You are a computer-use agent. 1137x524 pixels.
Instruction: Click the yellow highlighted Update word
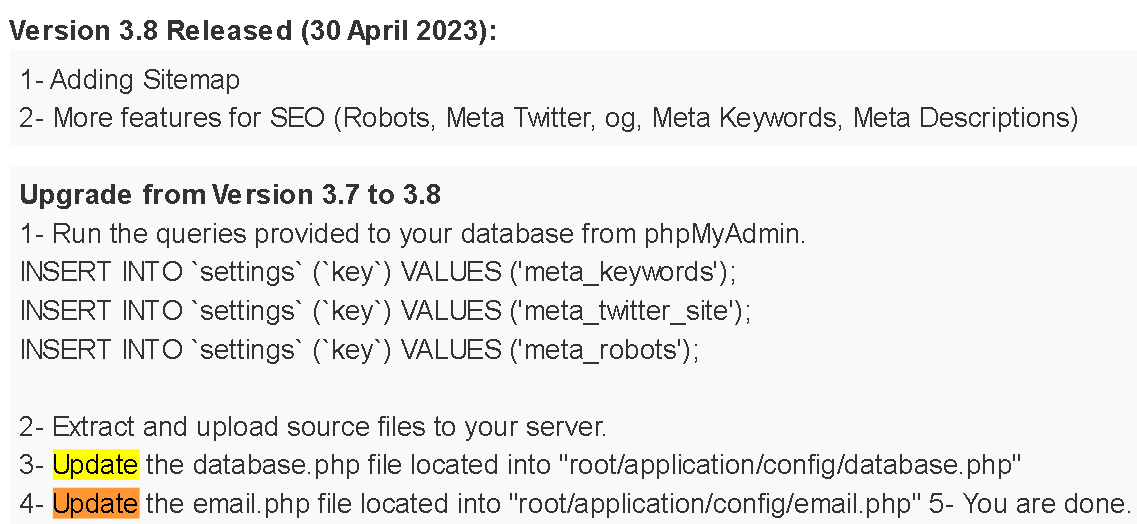click(x=96, y=465)
